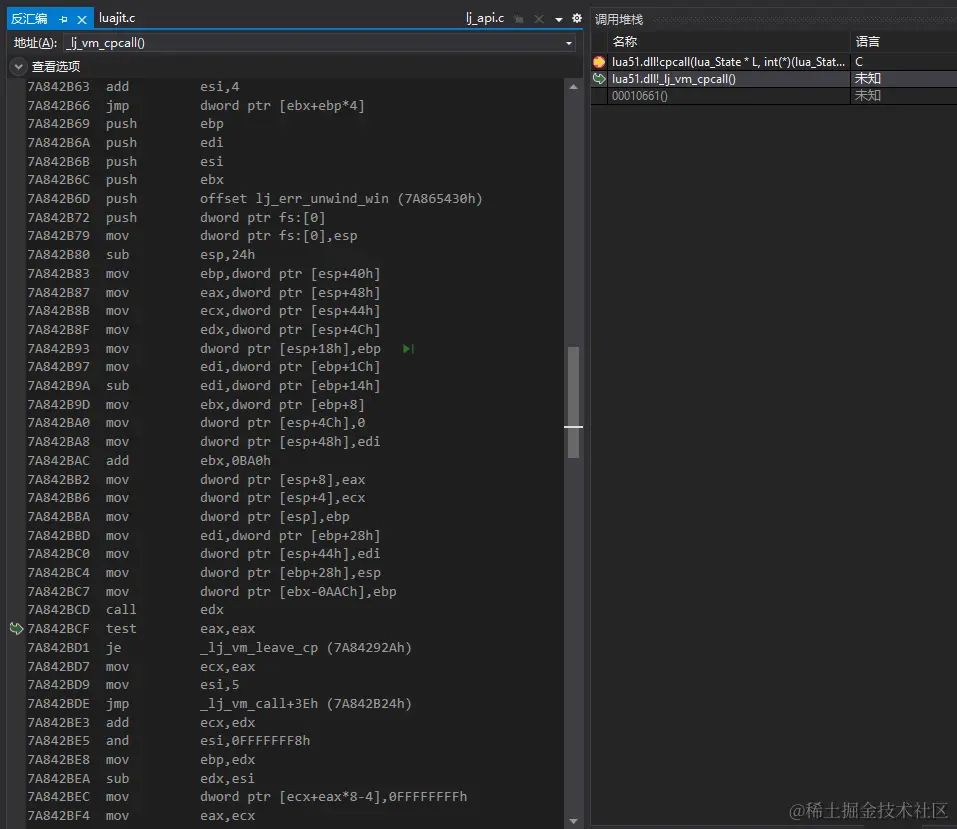
Task: Expand the address combo box dropdown
Action: coord(569,43)
